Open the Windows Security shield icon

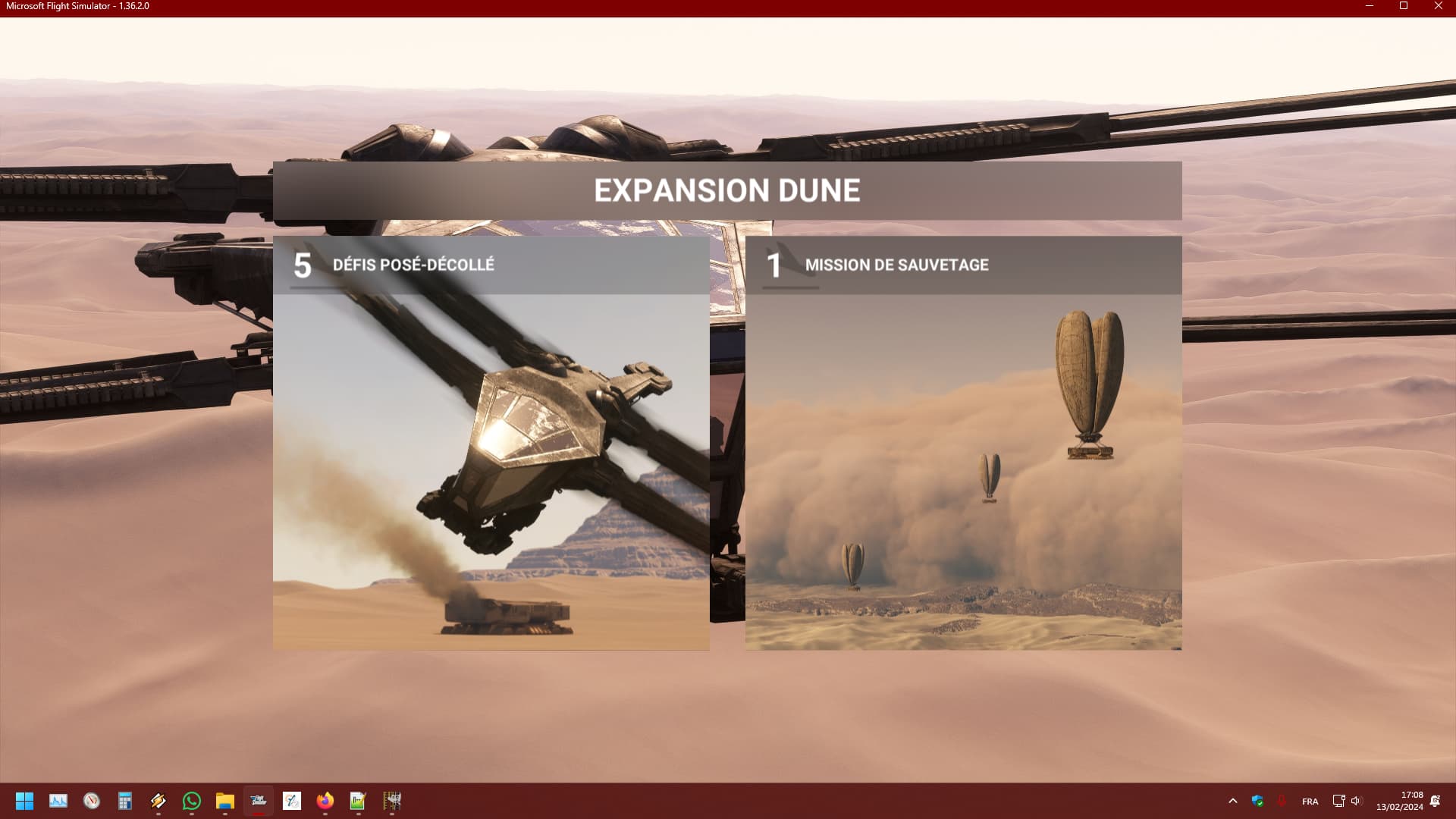point(1257,801)
